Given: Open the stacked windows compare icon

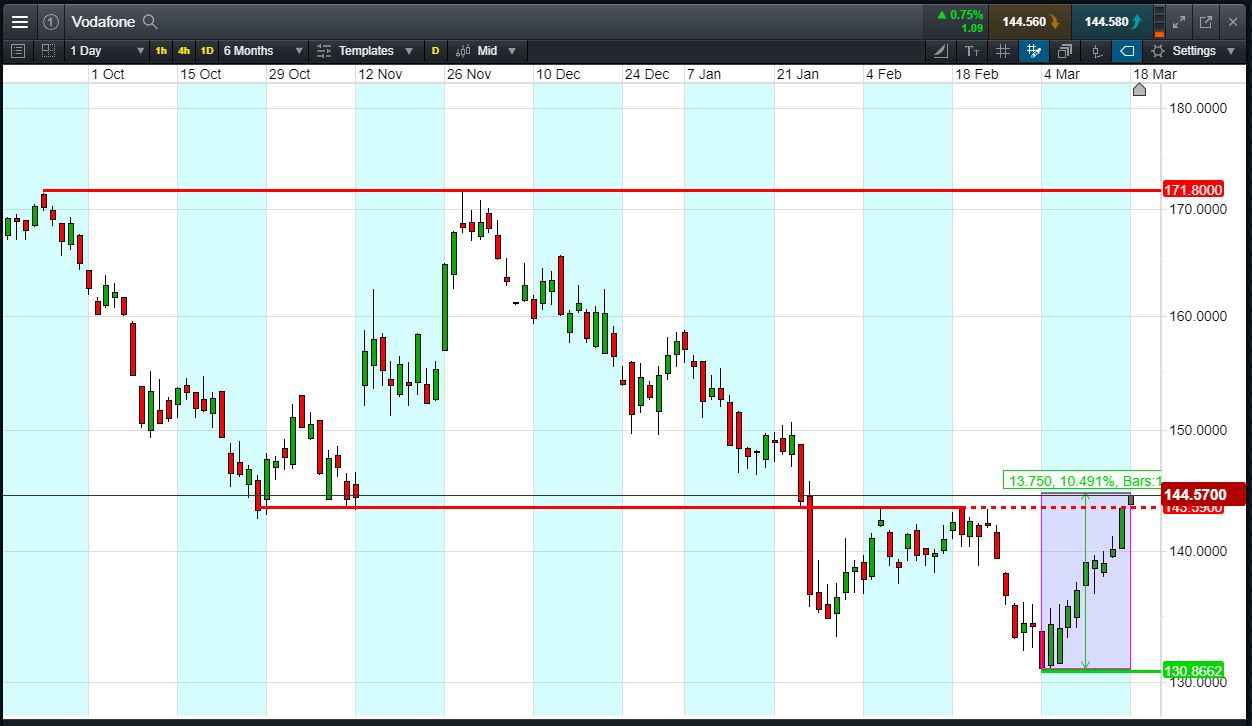Looking at the screenshot, I should tap(1065, 50).
